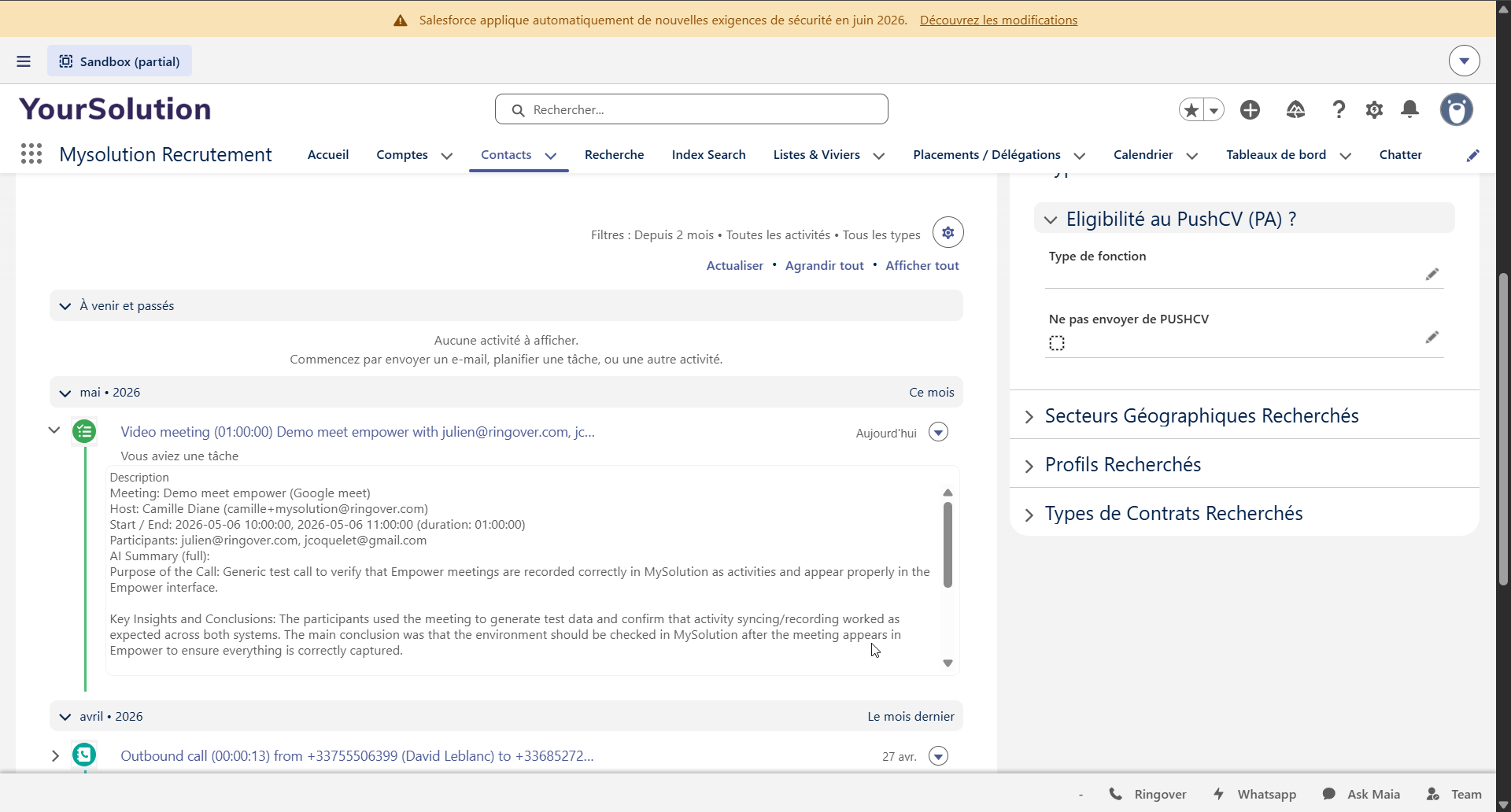Open the Notifications bell
This screenshot has width=1511, height=812.
pyautogui.click(x=1409, y=109)
